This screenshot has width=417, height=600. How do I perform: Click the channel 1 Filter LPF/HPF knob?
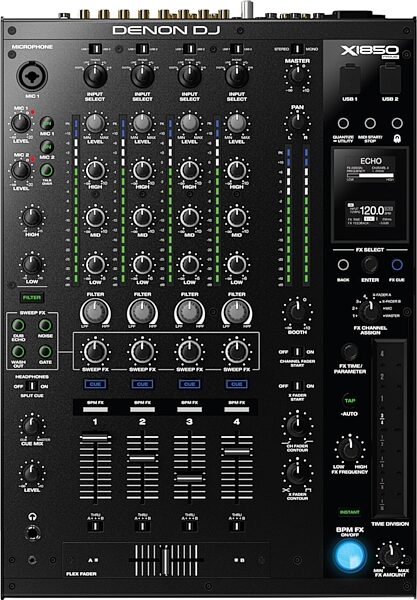pos(95,312)
